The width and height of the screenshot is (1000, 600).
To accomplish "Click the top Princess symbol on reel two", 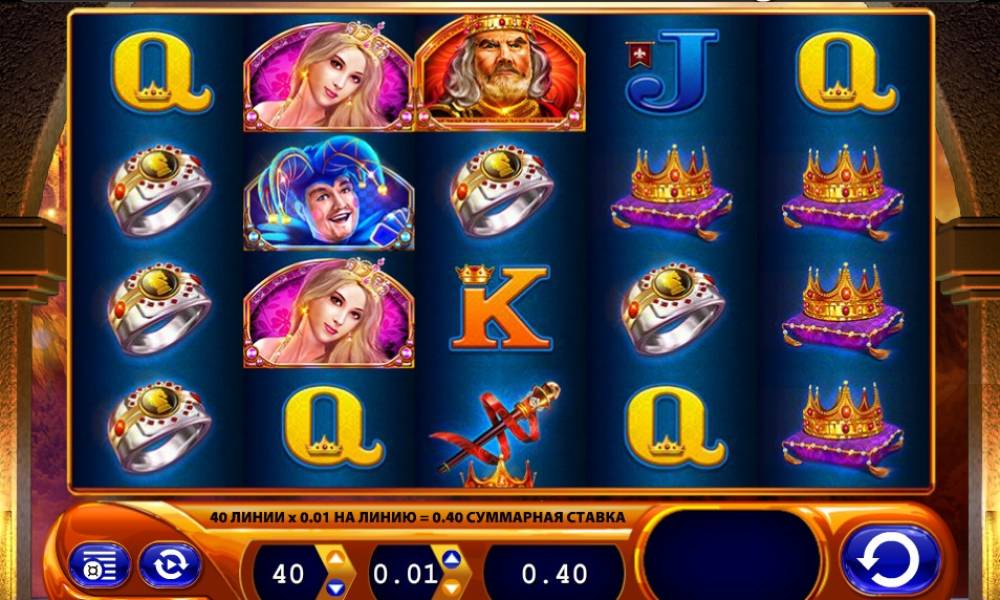I will (x=328, y=75).
